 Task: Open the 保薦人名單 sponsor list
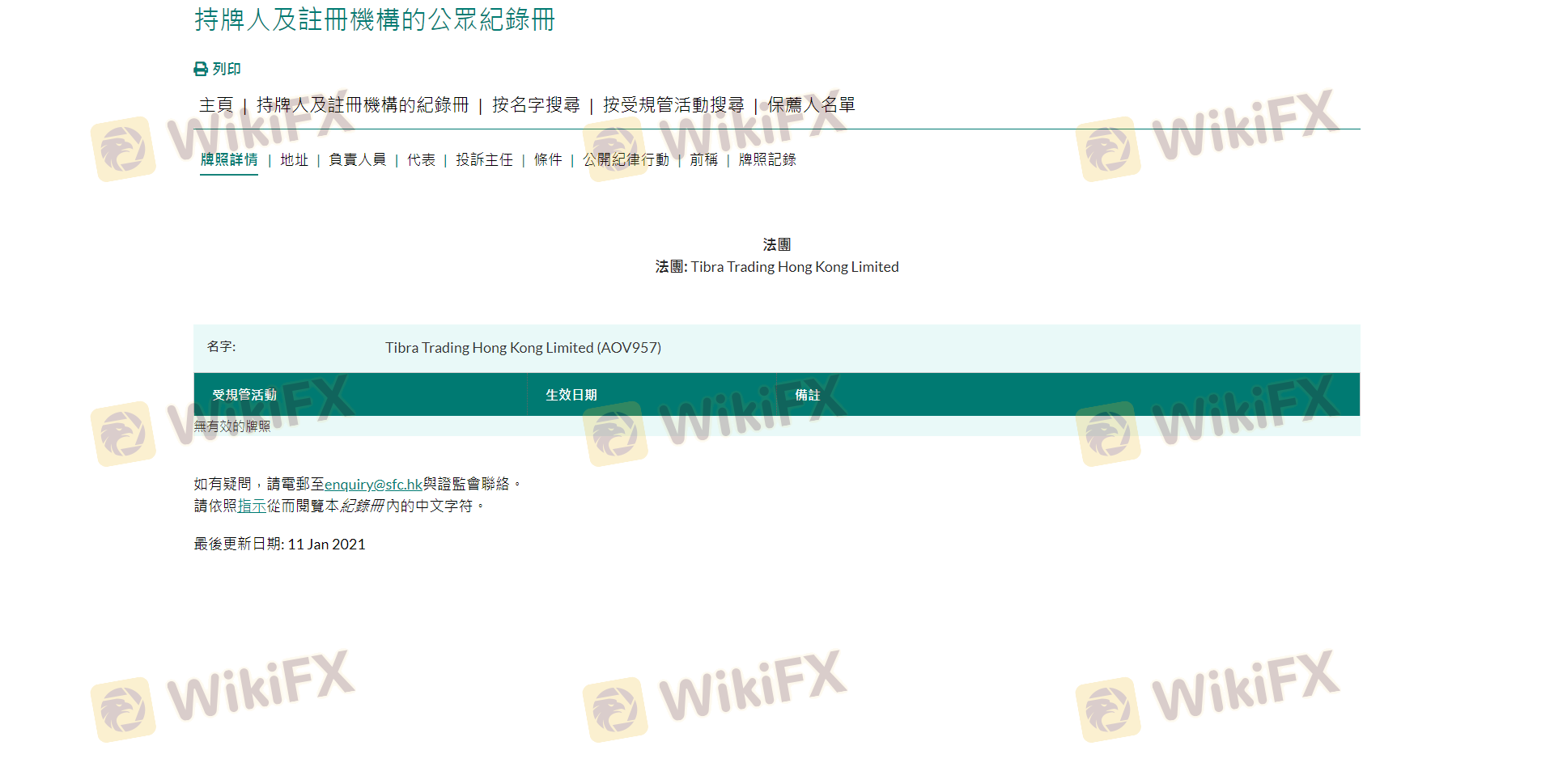pos(811,105)
